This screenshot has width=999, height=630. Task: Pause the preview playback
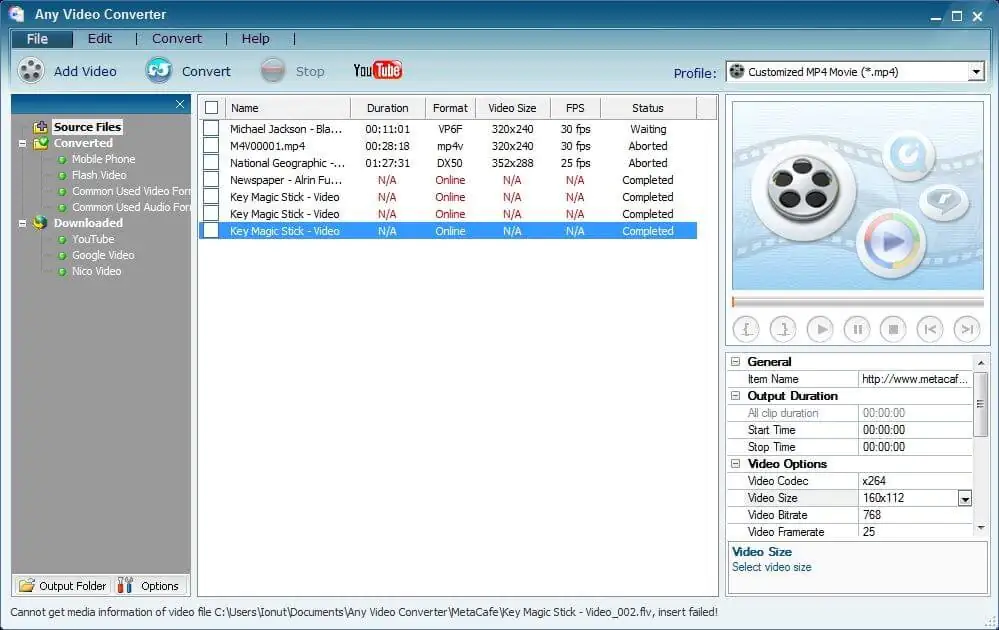pyautogui.click(x=857, y=328)
